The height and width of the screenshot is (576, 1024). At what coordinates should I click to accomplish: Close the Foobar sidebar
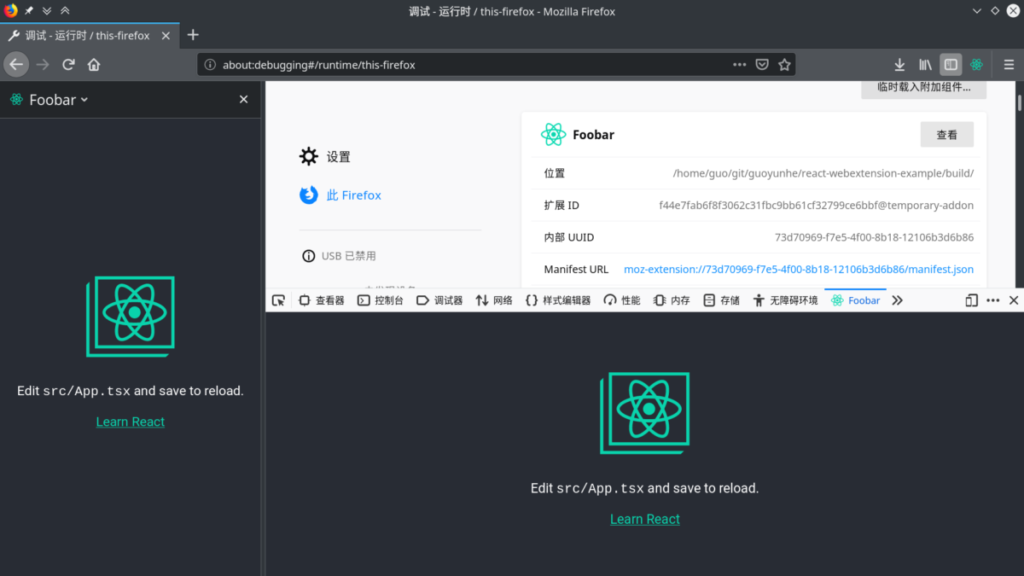(x=244, y=99)
